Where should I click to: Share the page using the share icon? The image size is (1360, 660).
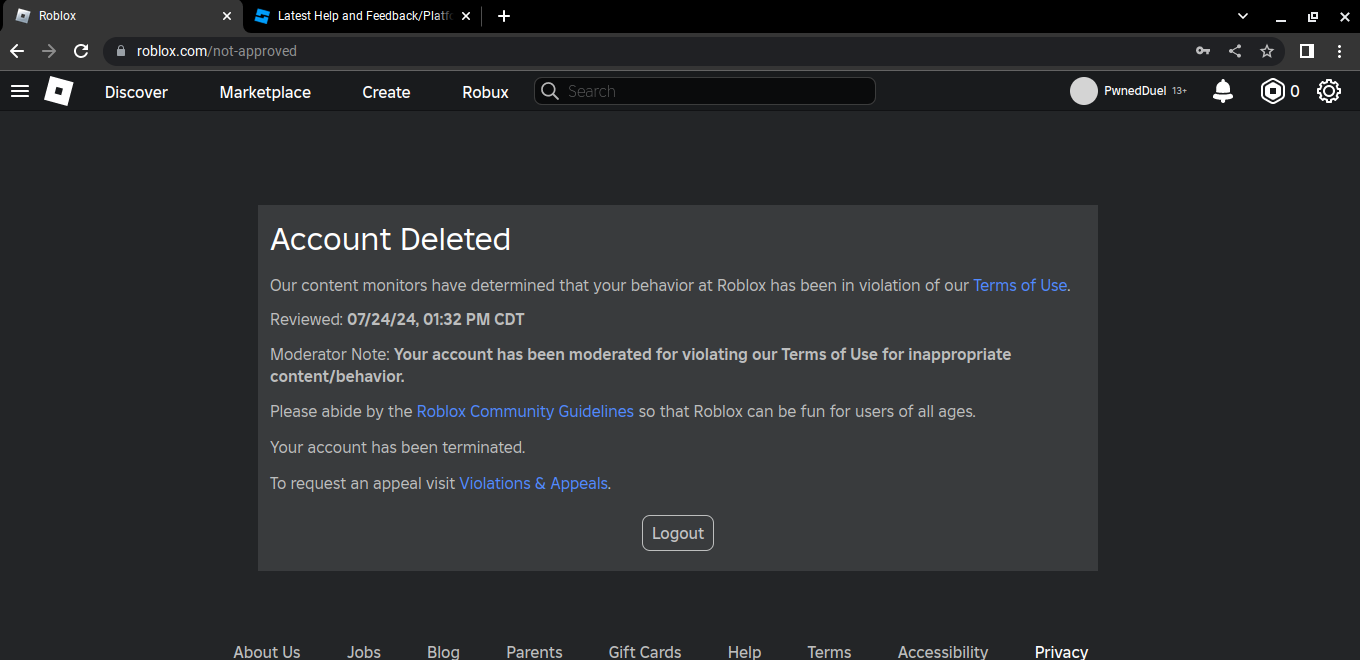pos(1235,51)
